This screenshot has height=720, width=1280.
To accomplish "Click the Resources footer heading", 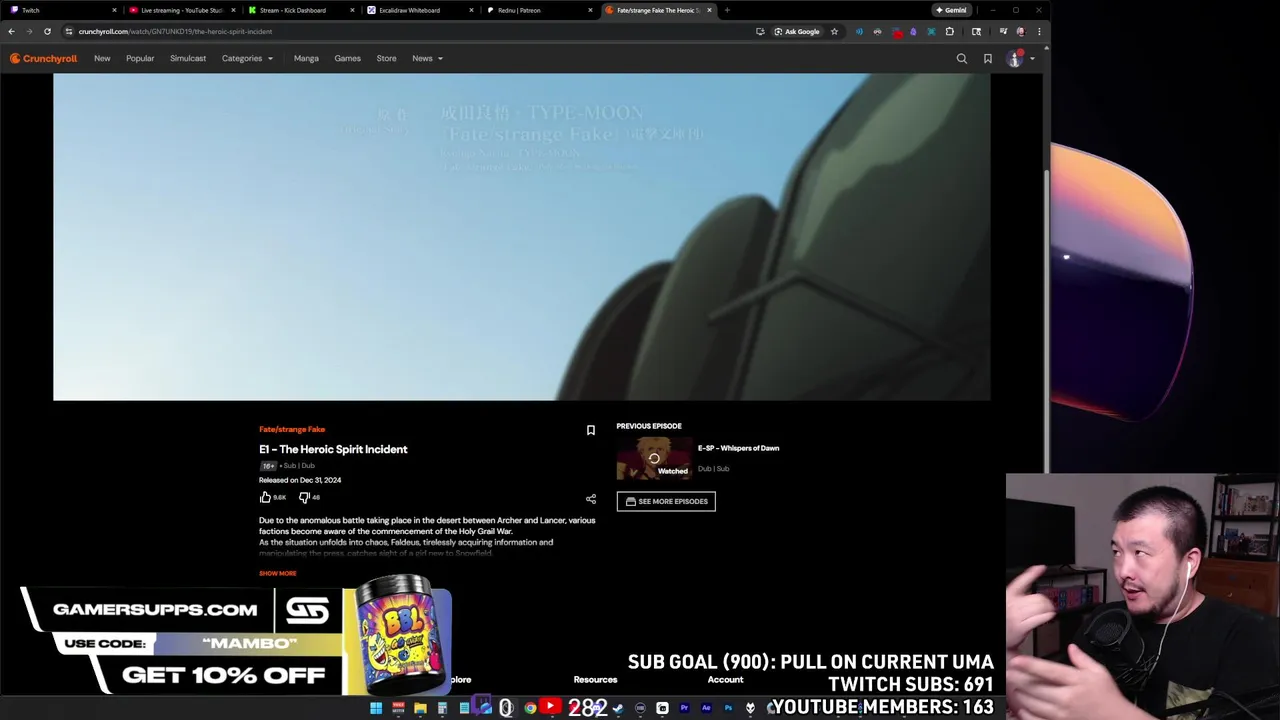I will pos(595,680).
